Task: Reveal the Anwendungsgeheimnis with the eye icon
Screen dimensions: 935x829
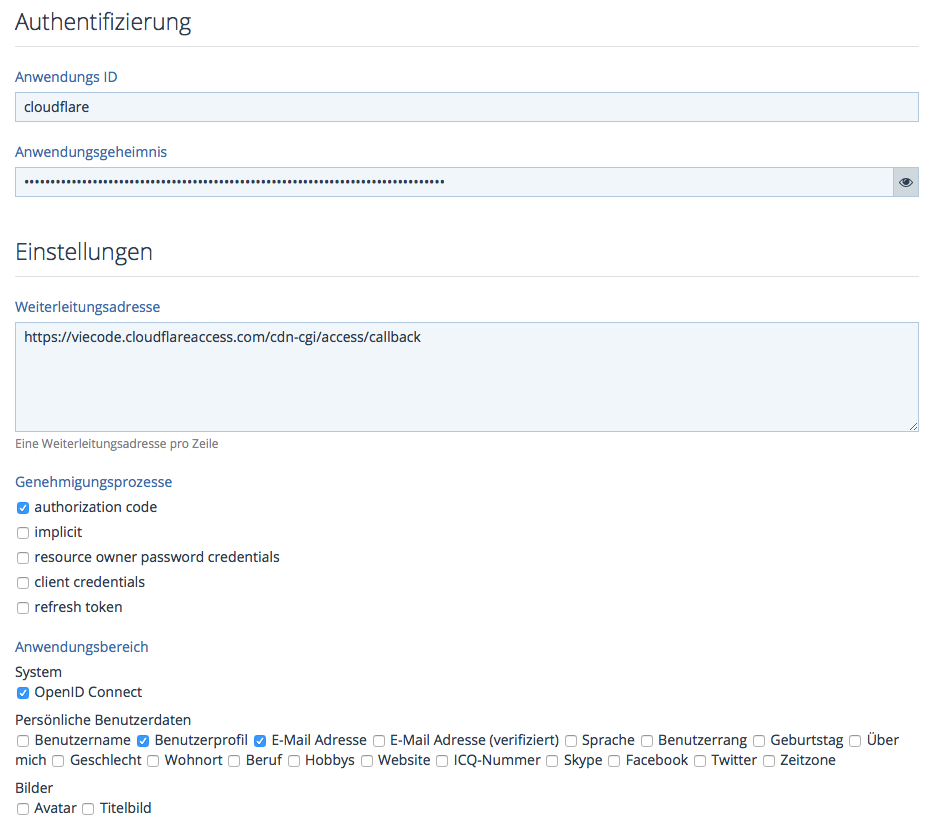Action: click(x=905, y=182)
